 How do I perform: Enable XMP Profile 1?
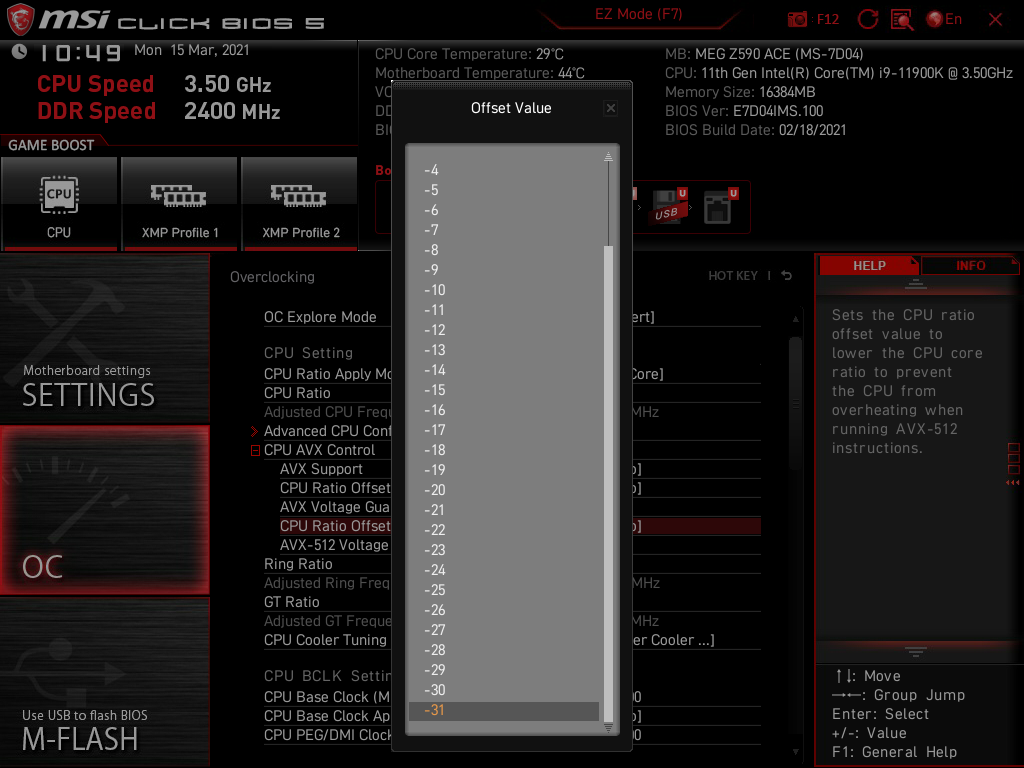click(179, 204)
